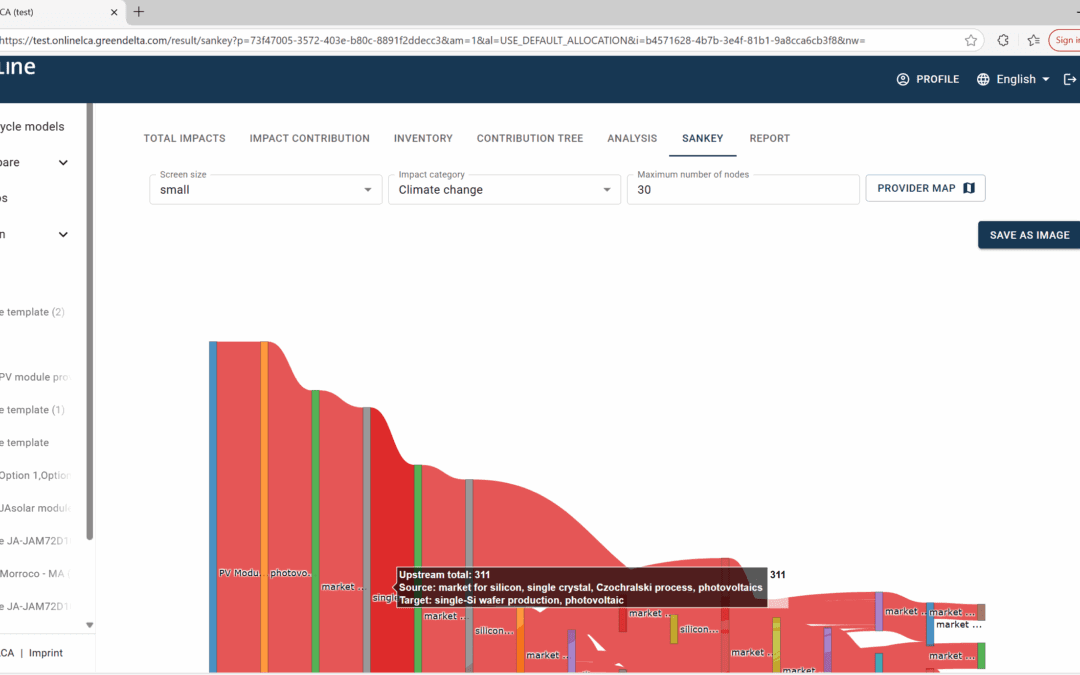Click the sidebar scrollbar down arrow
The width and height of the screenshot is (1080, 675).
coord(89,625)
